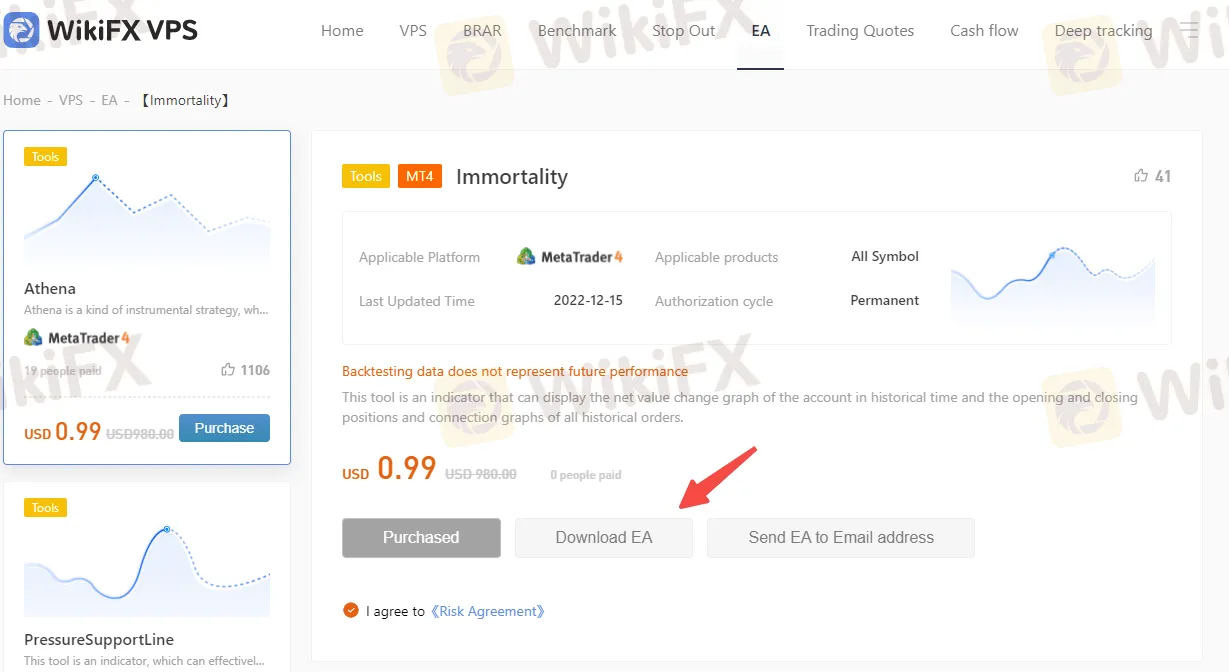Viewport: 1229px width, 672px height.
Task: Open the PressureSupportLine chart thumbnail
Action: pyautogui.click(x=147, y=569)
